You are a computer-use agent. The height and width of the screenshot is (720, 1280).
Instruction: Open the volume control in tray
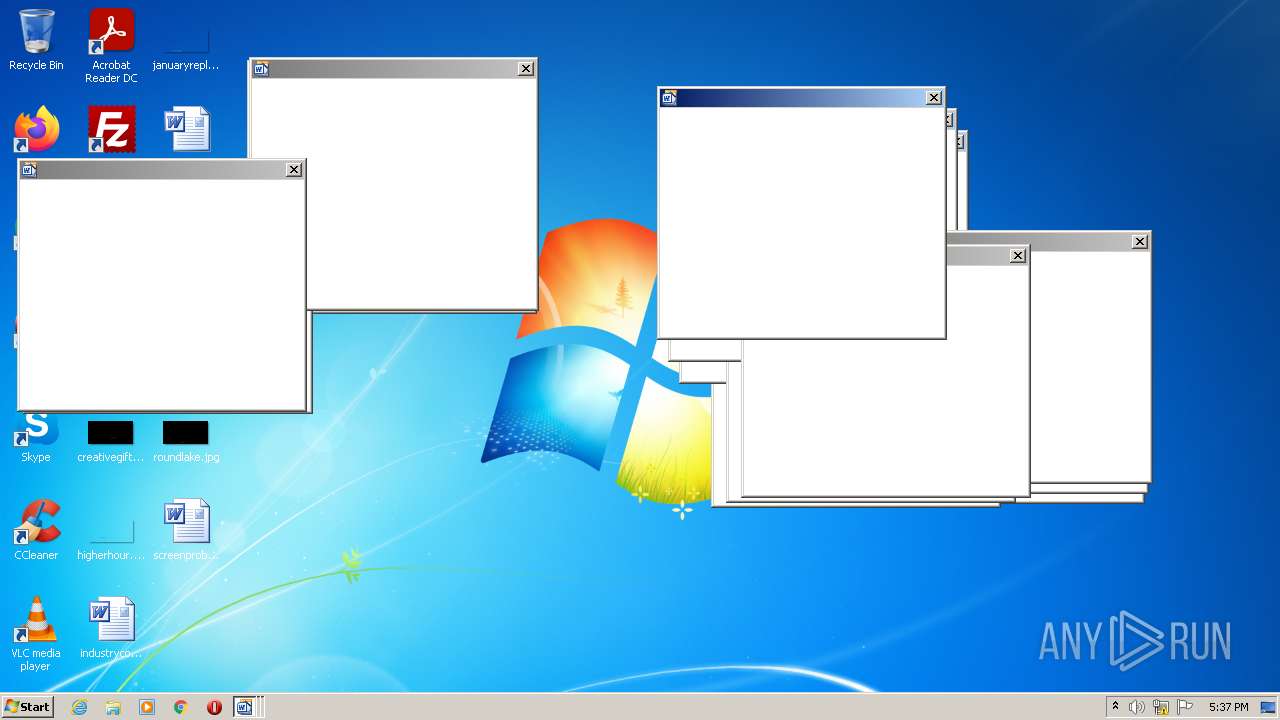tap(1137, 707)
